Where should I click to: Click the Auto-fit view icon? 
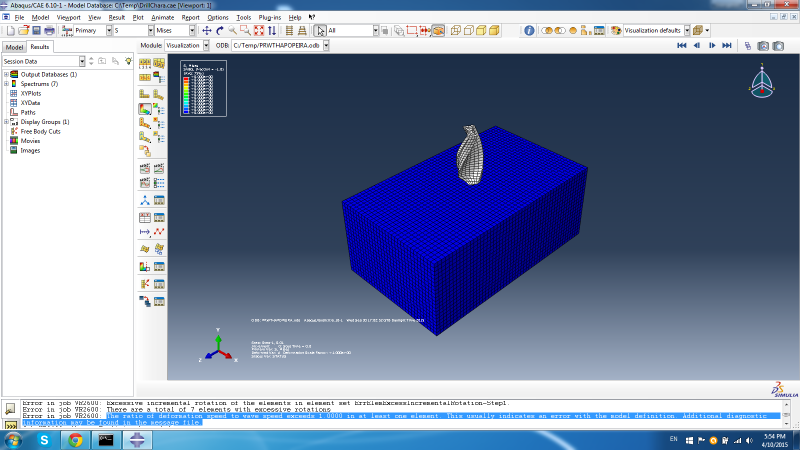coord(259,31)
